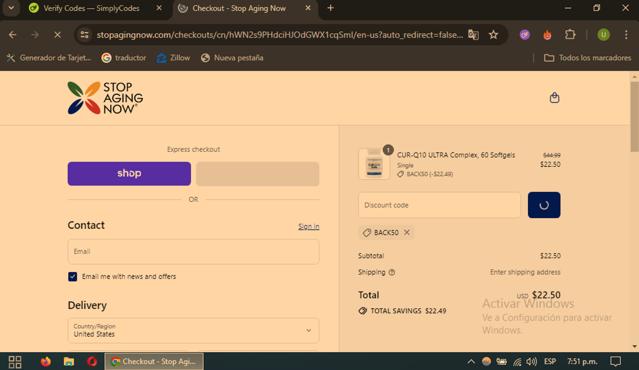Expand the Country/Region dropdown
The width and height of the screenshot is (639, 370).
[x=194, y=330]
